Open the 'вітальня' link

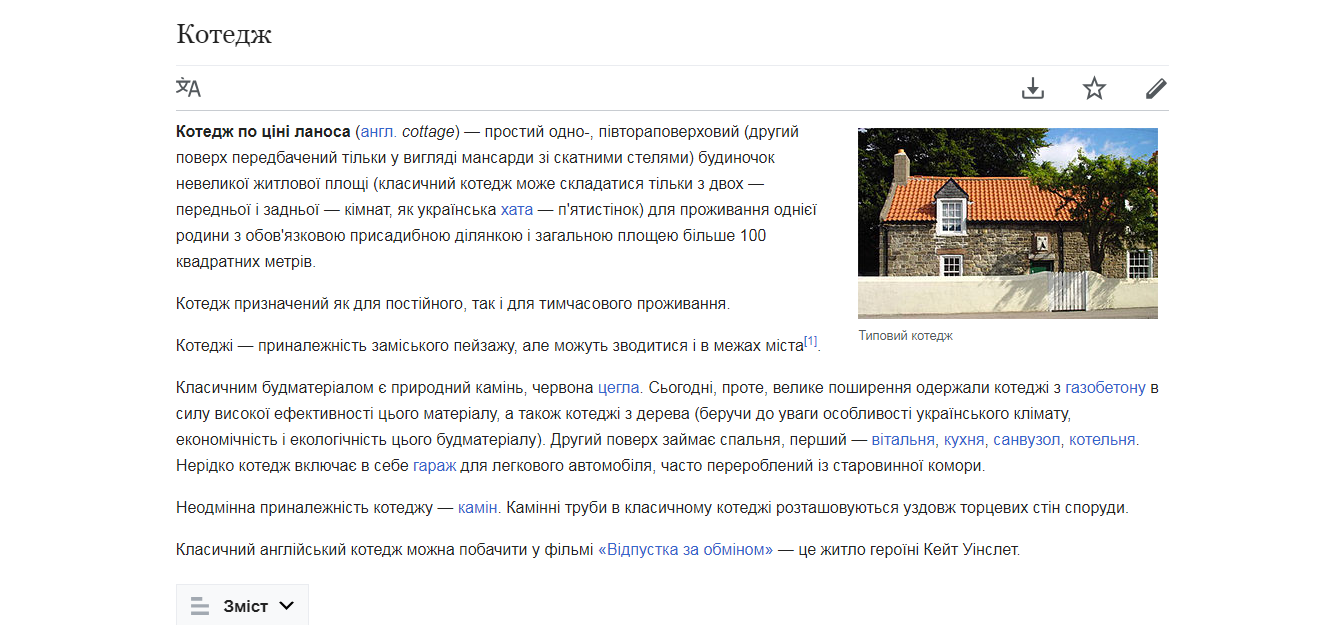tap(903, 440)
